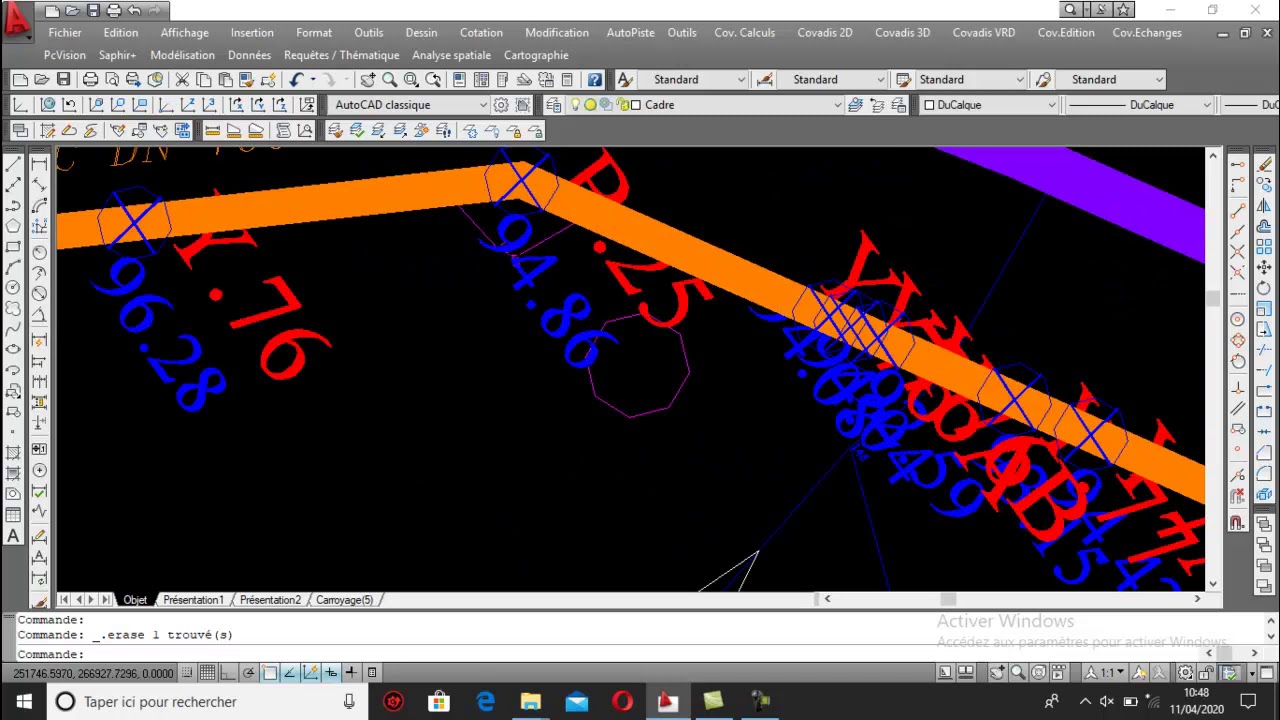Open the DuCalque color control dropdown
Viewport: 1280px width, 720px height.
[x=988, y=104]
